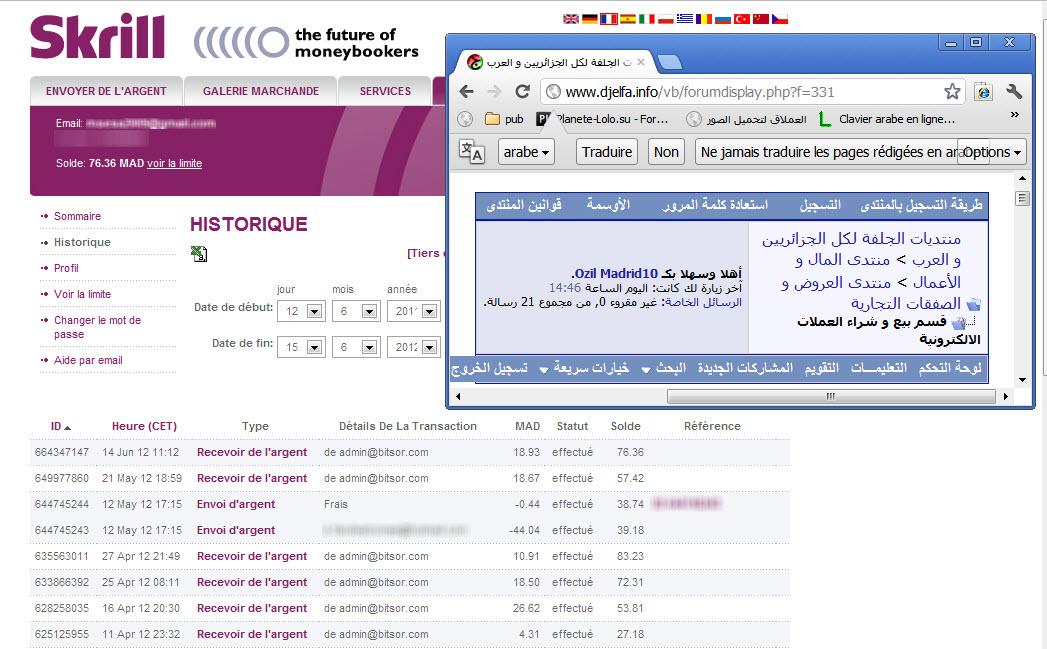Follow the 'voir la limite' link beside Solde
Viewport: 1047px width, 649px height.
(x=174, y=164)
